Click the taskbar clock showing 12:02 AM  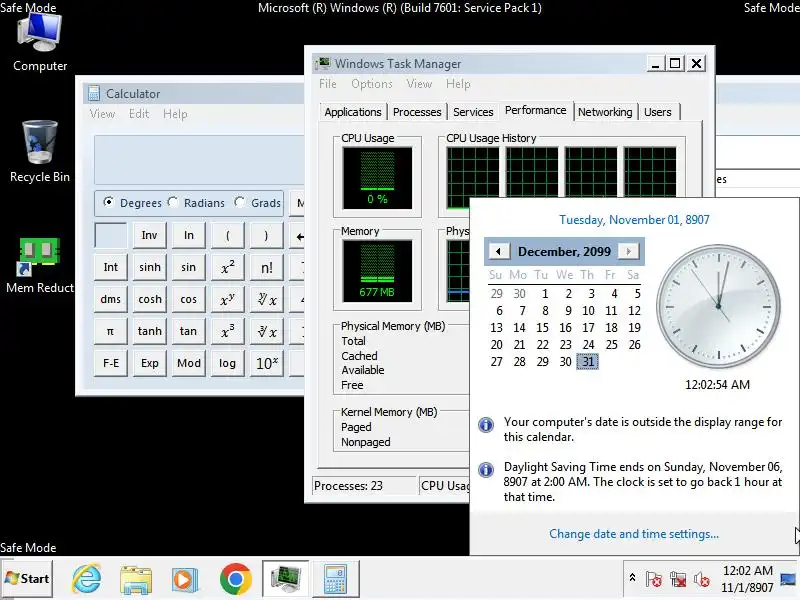coord(747,579)
